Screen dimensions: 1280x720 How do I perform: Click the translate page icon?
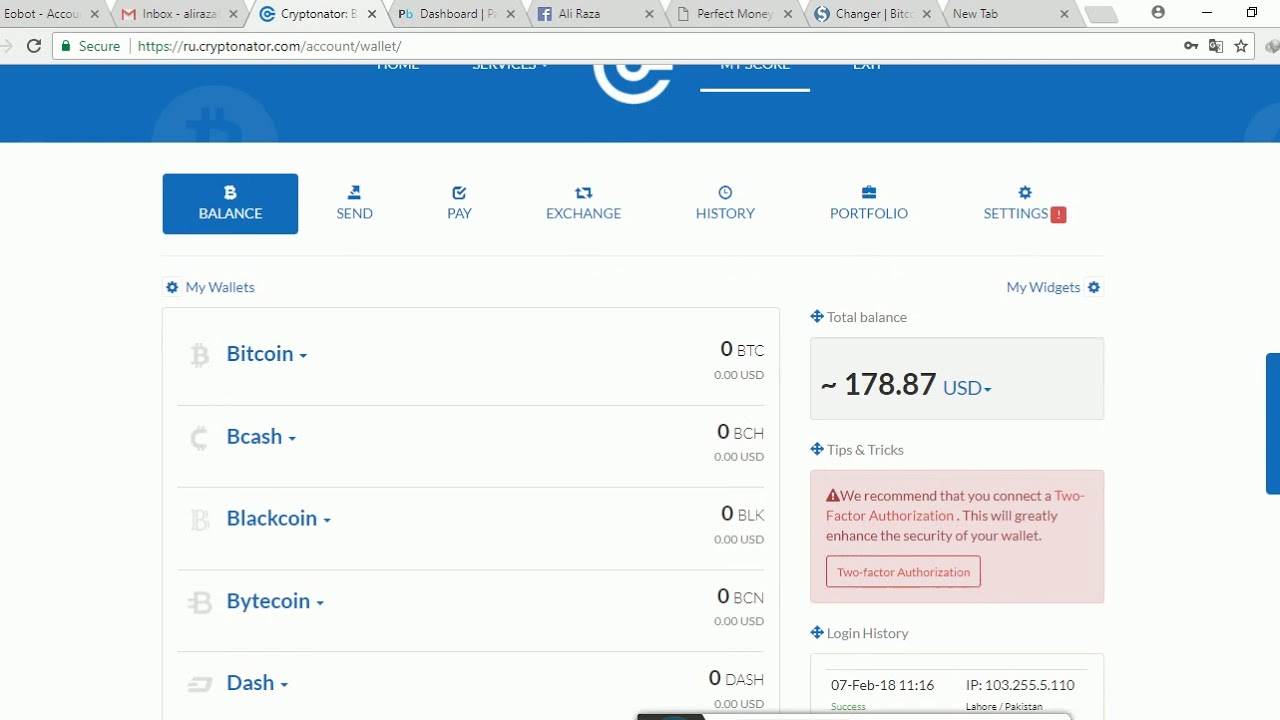coord(1216,46)
